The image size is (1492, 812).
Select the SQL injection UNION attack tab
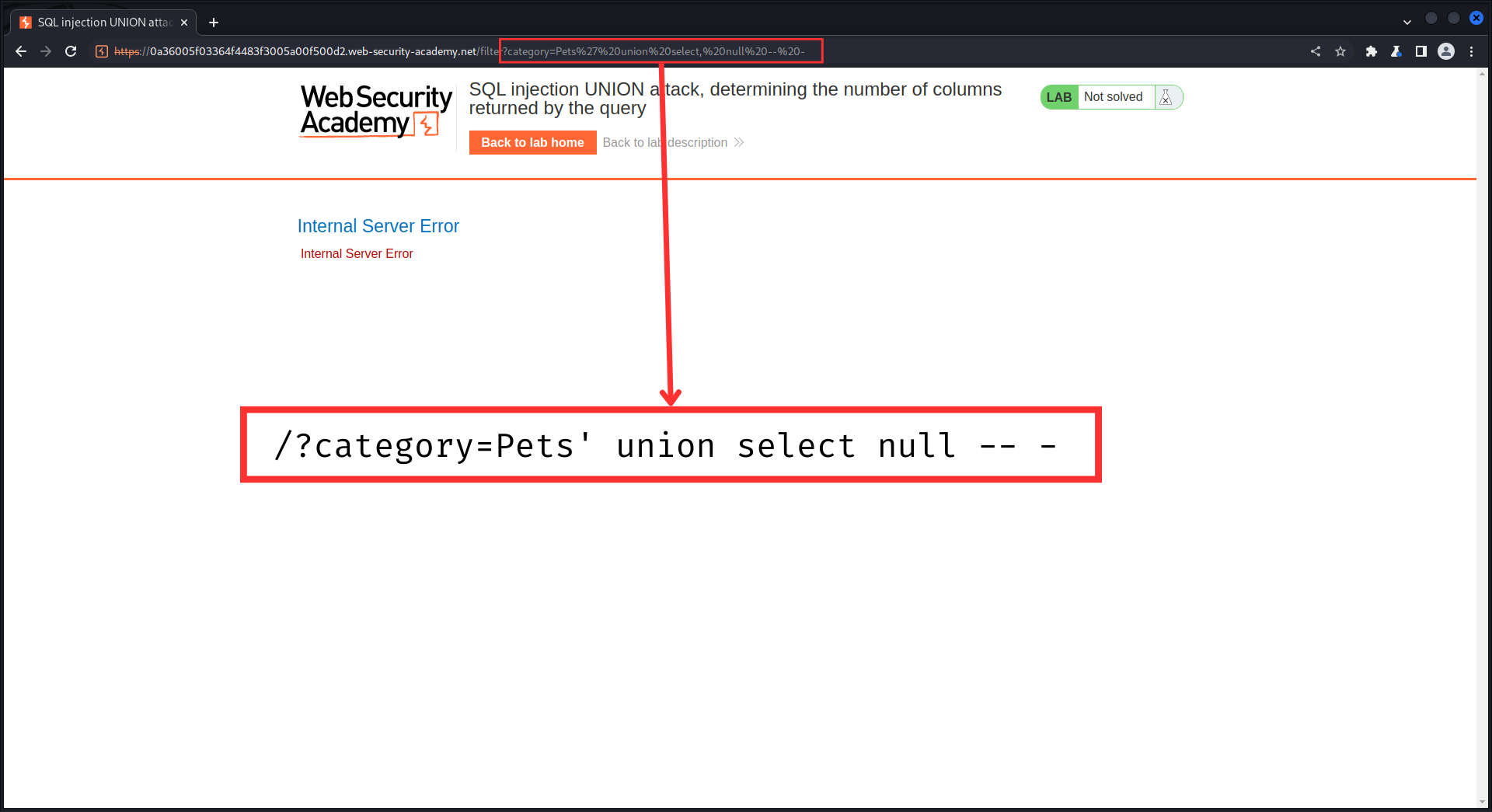101,23
